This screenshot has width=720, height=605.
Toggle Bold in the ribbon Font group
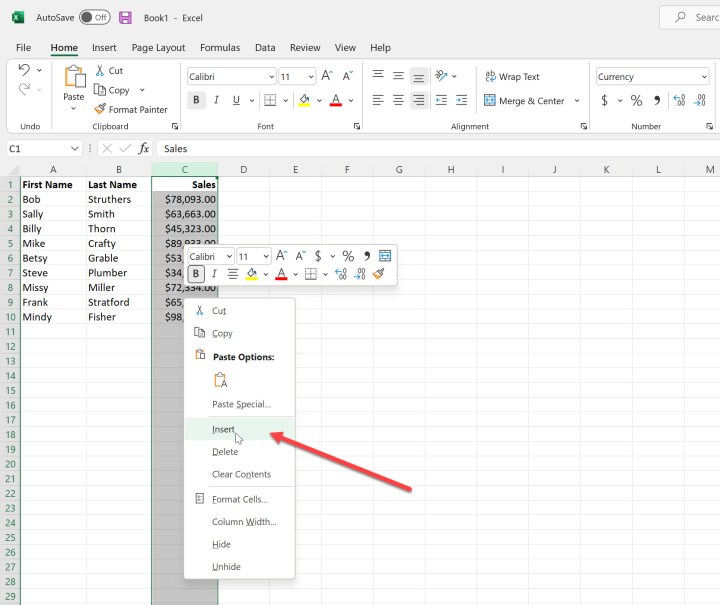[197, 100]
